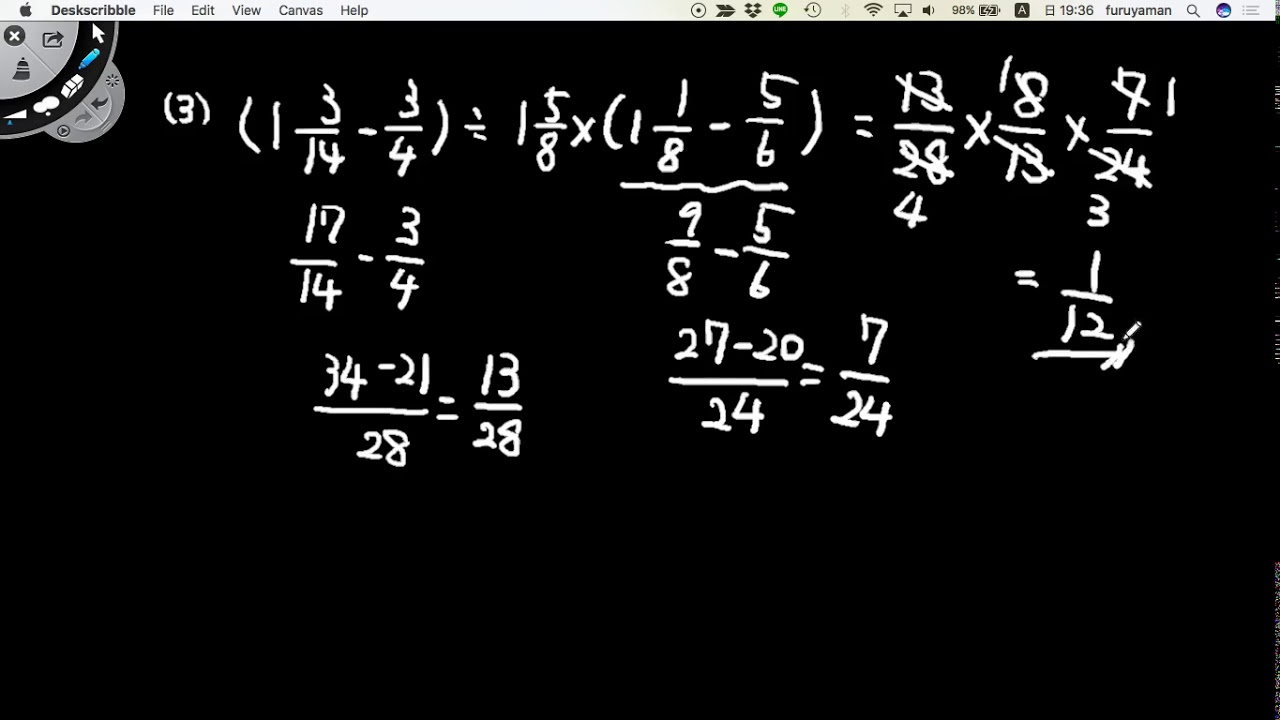
Task: Click the undo arrow on palette
Action: [x=99, y=102]
